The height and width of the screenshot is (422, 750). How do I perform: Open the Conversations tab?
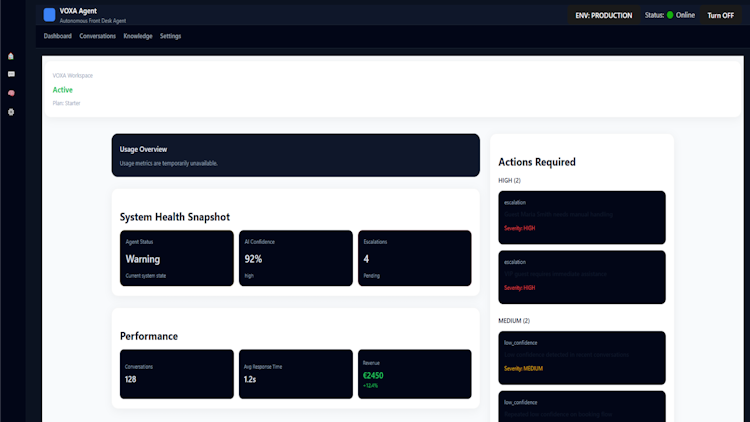[x=98, y=36]
